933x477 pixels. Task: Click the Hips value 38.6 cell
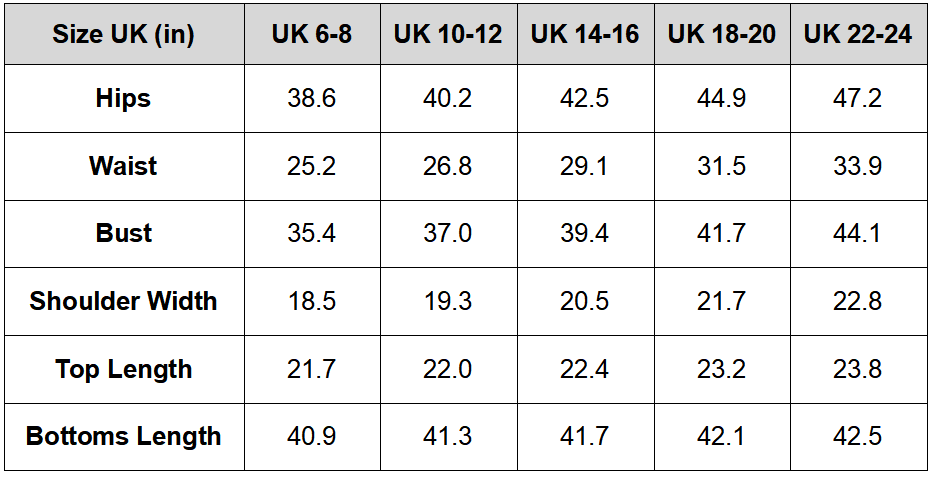[x=311, y=98]
